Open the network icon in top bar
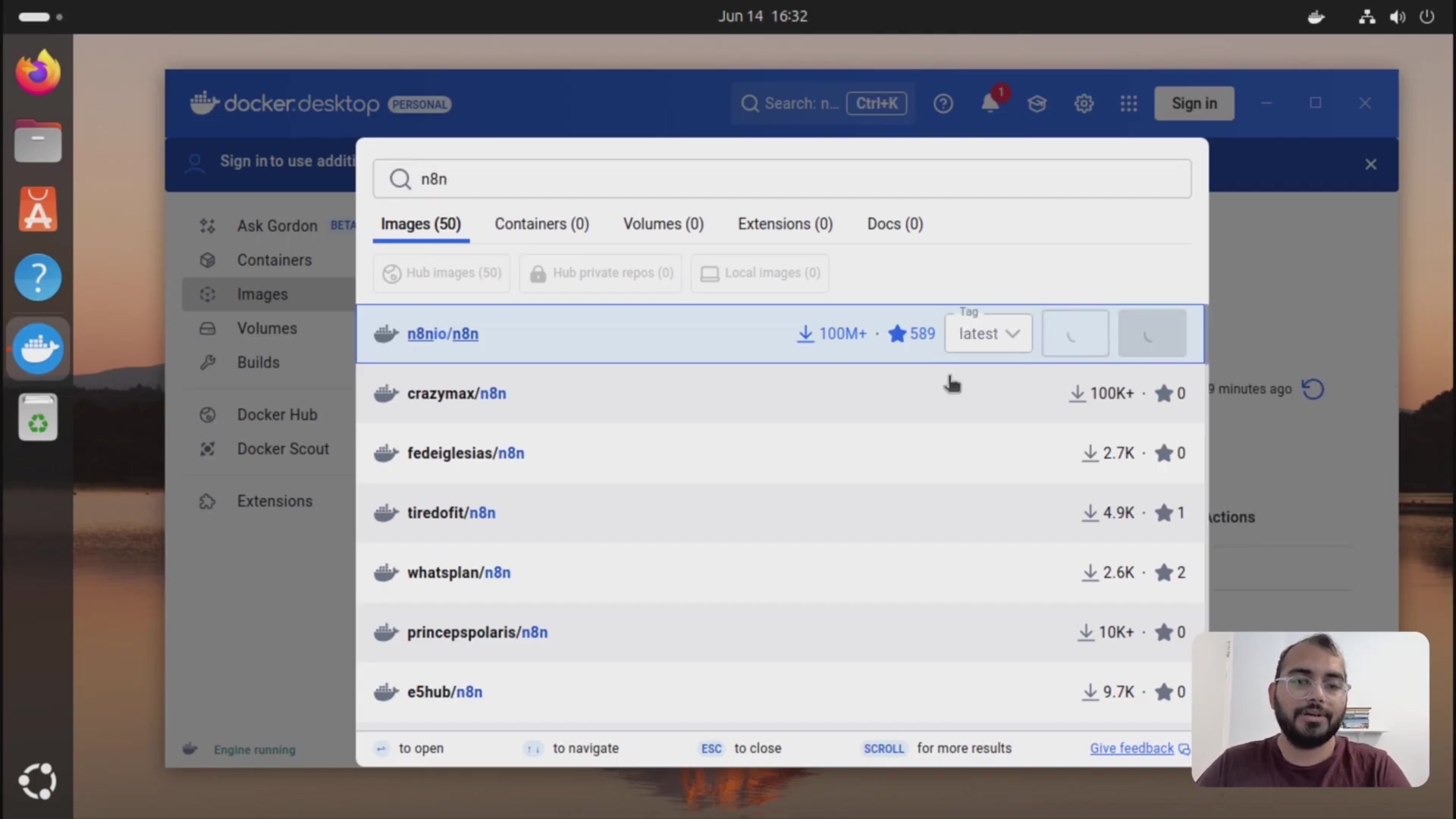 (1367, 17)
